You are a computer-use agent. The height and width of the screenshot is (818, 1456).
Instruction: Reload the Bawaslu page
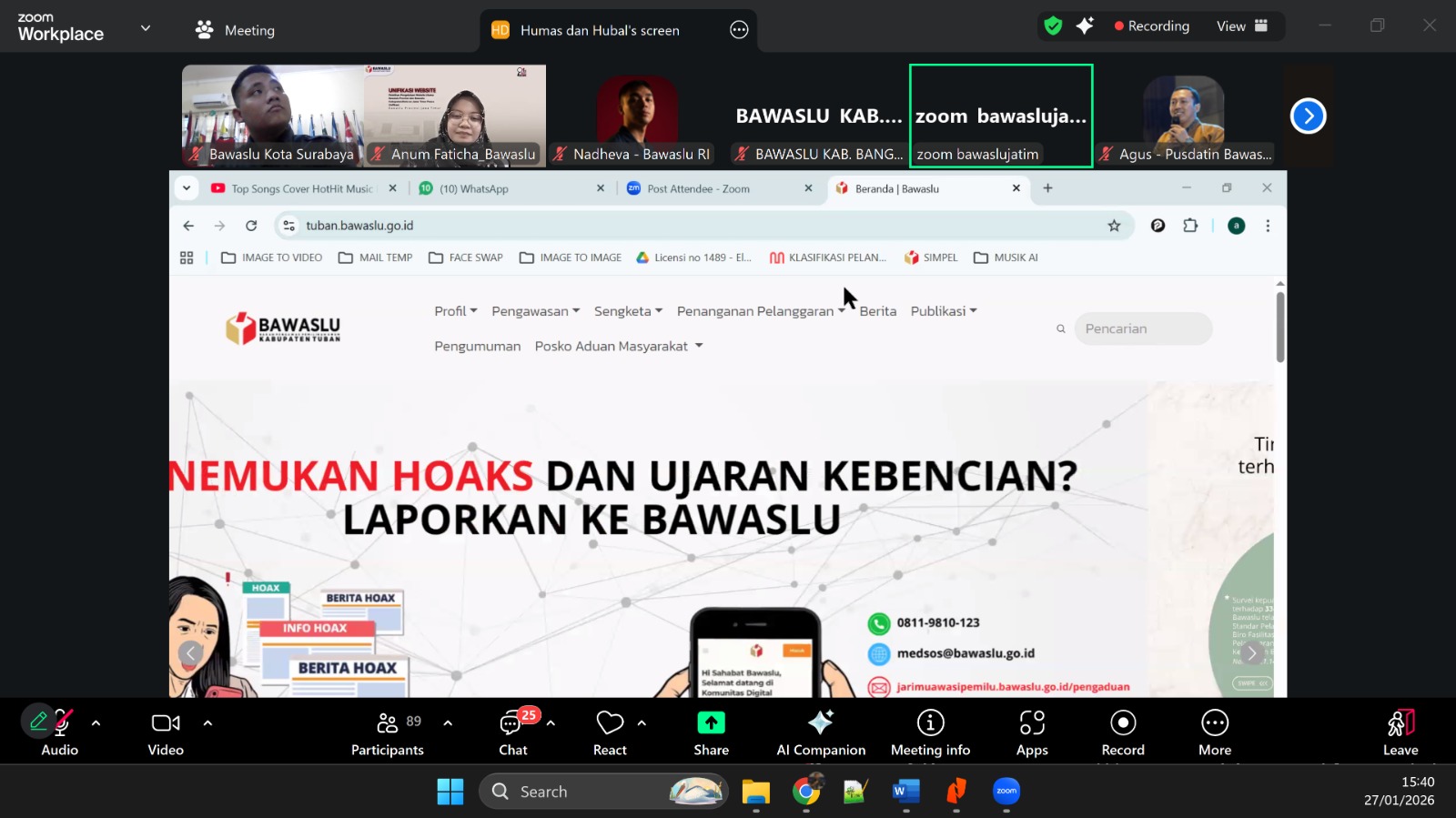click(x=251, y=226)
